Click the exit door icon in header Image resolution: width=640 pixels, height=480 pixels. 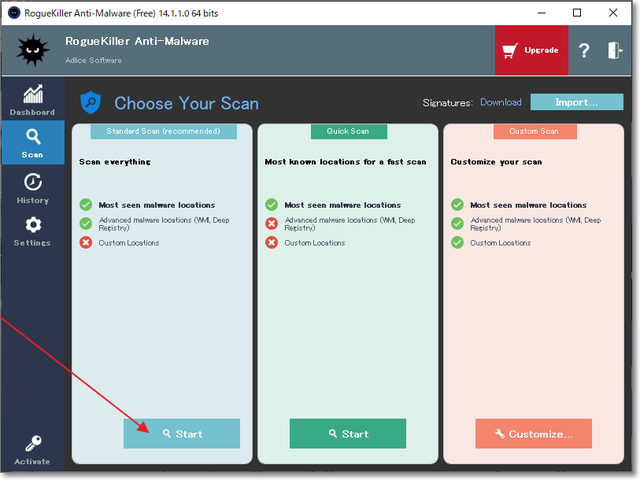click(x=614, y=51)
